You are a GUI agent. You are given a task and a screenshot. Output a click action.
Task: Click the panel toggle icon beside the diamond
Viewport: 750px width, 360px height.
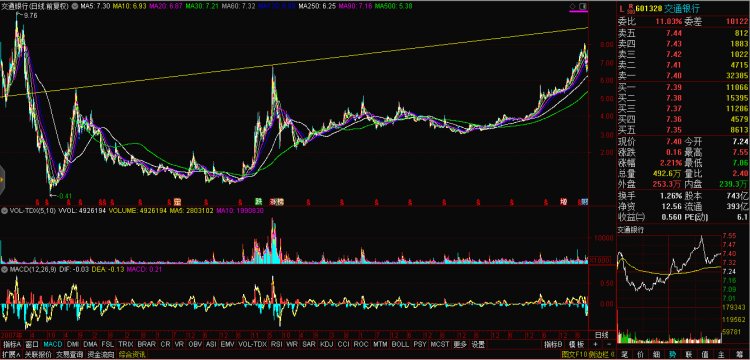[x=583, y=6]
